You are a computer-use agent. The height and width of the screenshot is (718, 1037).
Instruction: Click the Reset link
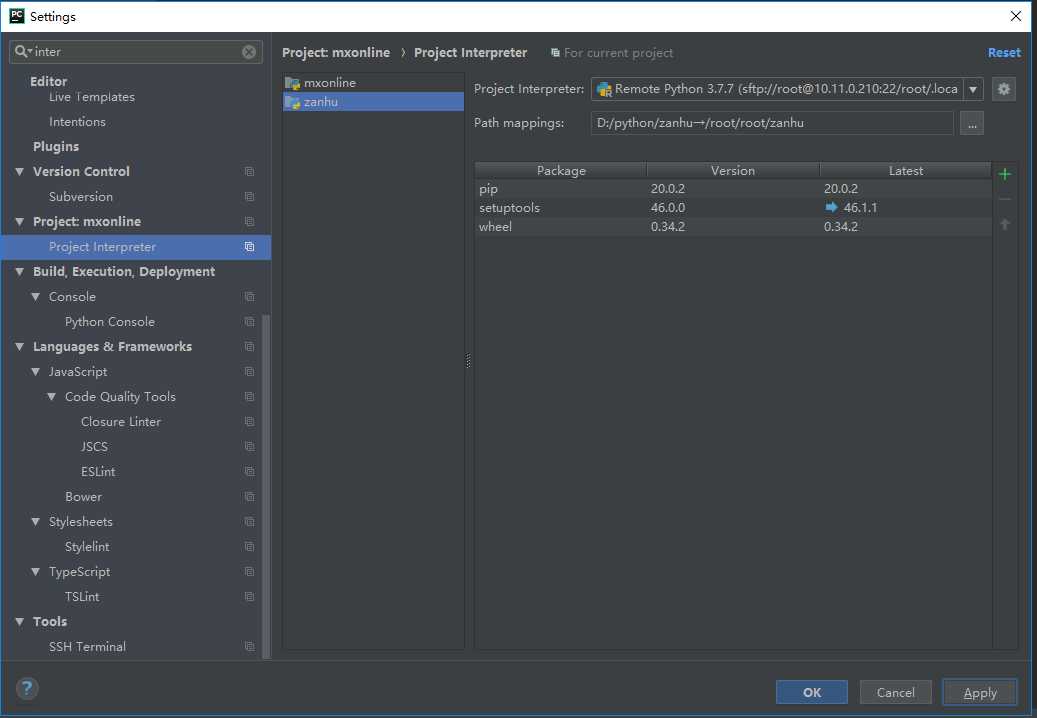pyautogui.click(x=1004, y=53)
